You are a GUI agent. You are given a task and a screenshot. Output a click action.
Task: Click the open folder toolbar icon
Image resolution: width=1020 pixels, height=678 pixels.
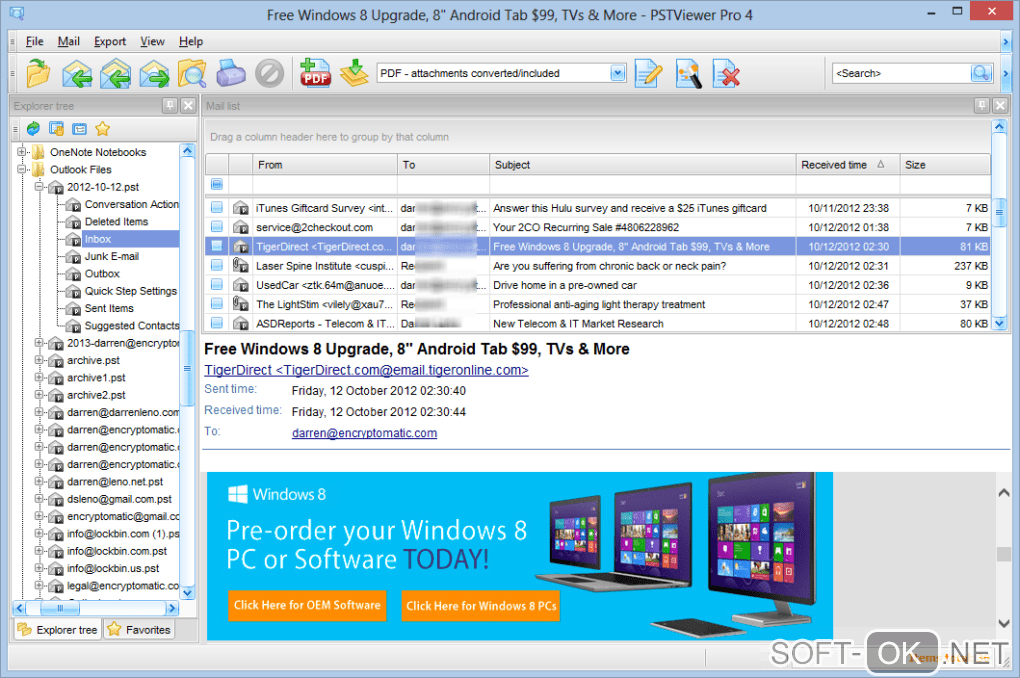pyautogui.click(x=38, y=73)
